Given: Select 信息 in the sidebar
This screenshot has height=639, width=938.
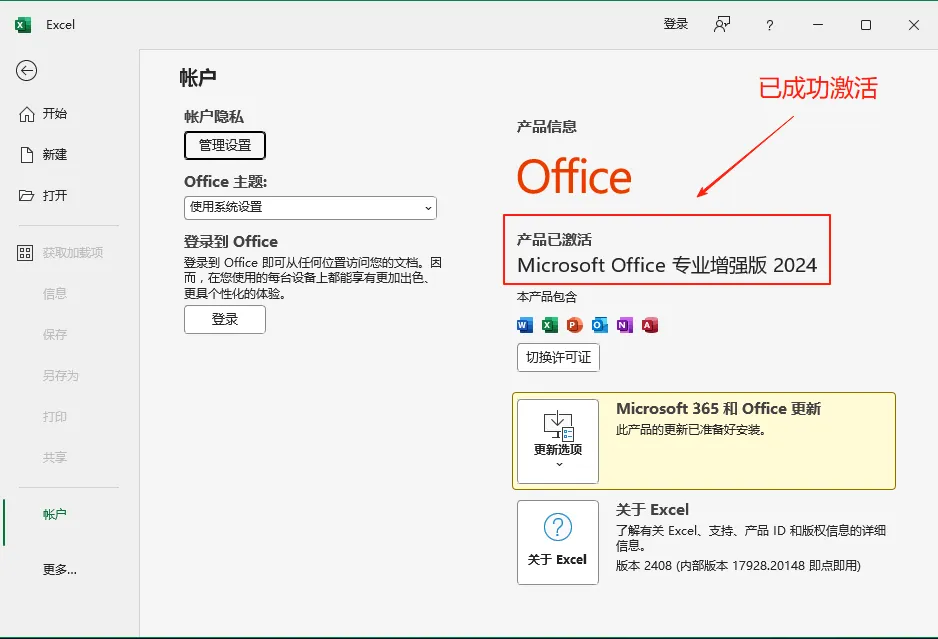Looking at the screenshot, I should [x=54, y=294].
